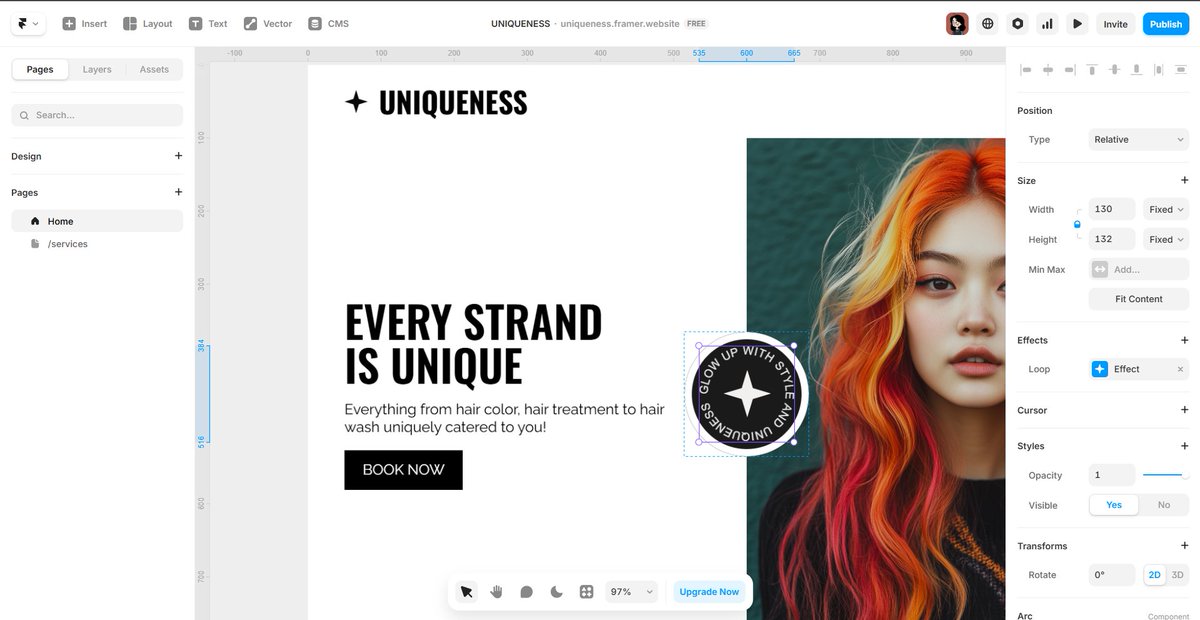Click the Rotate value field 0°
The image size is (1200, 620).
point(1112,575)
